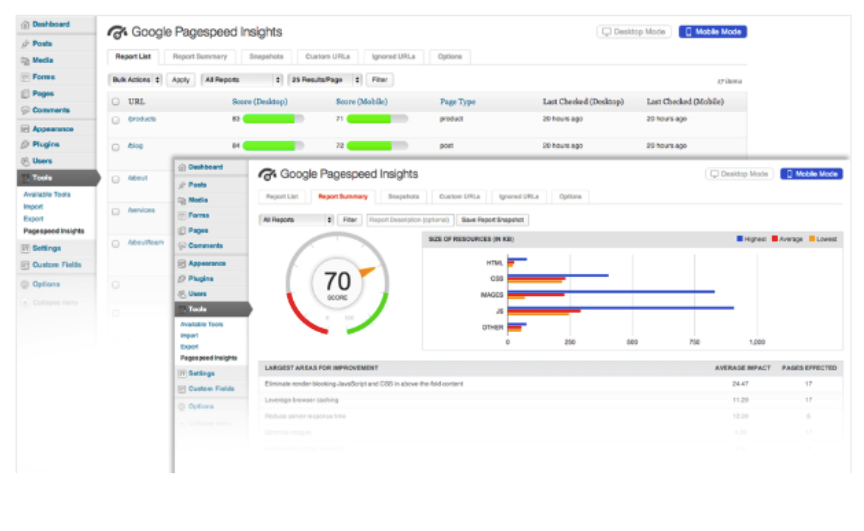Screen dimensions: 864x531
Task: Check the /about row checkbox
Action: tap(116, 180)
